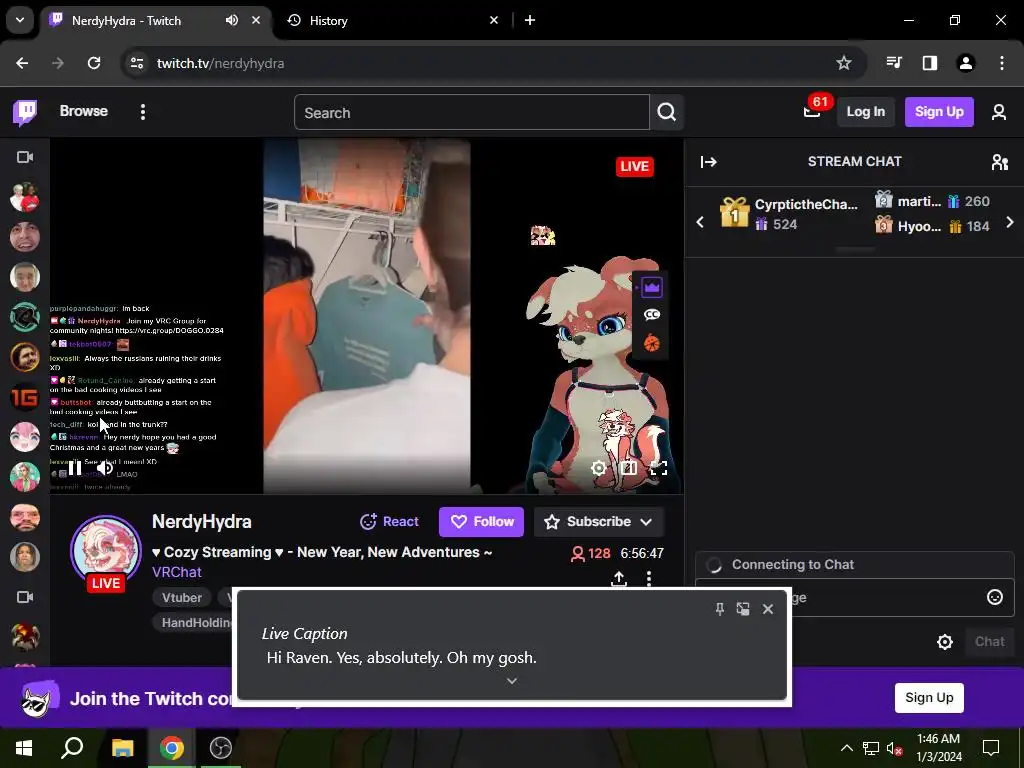Share the stream via upload icon

click(x=618, y=579)
